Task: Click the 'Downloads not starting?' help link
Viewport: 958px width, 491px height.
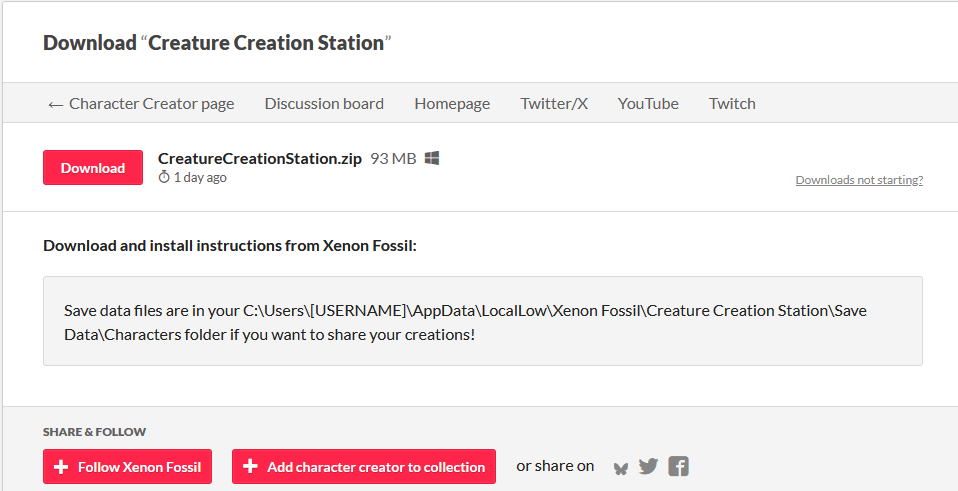Action: click(x=859, y=180)
